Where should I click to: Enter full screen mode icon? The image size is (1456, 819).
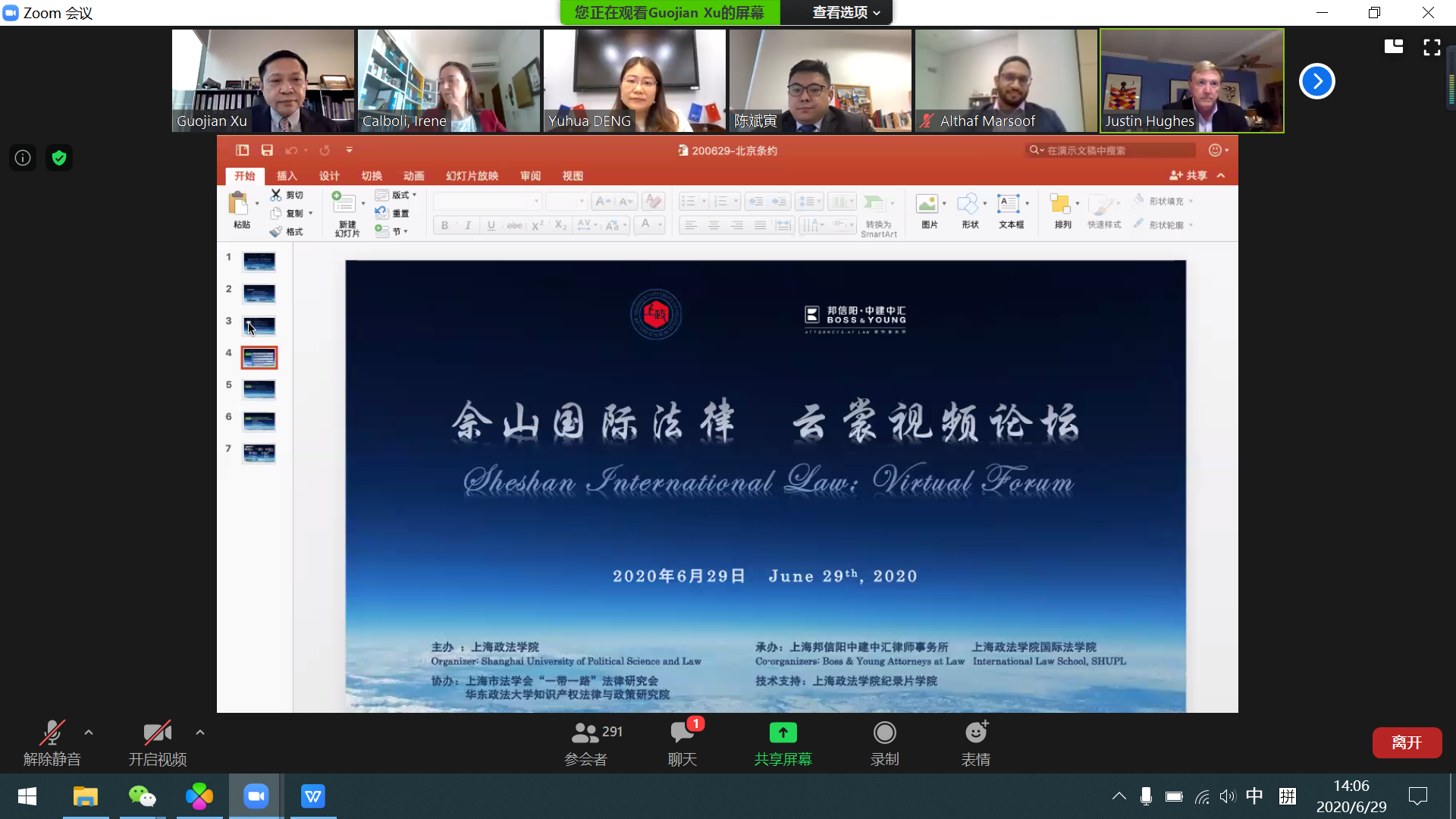[x=1432, y=47]
